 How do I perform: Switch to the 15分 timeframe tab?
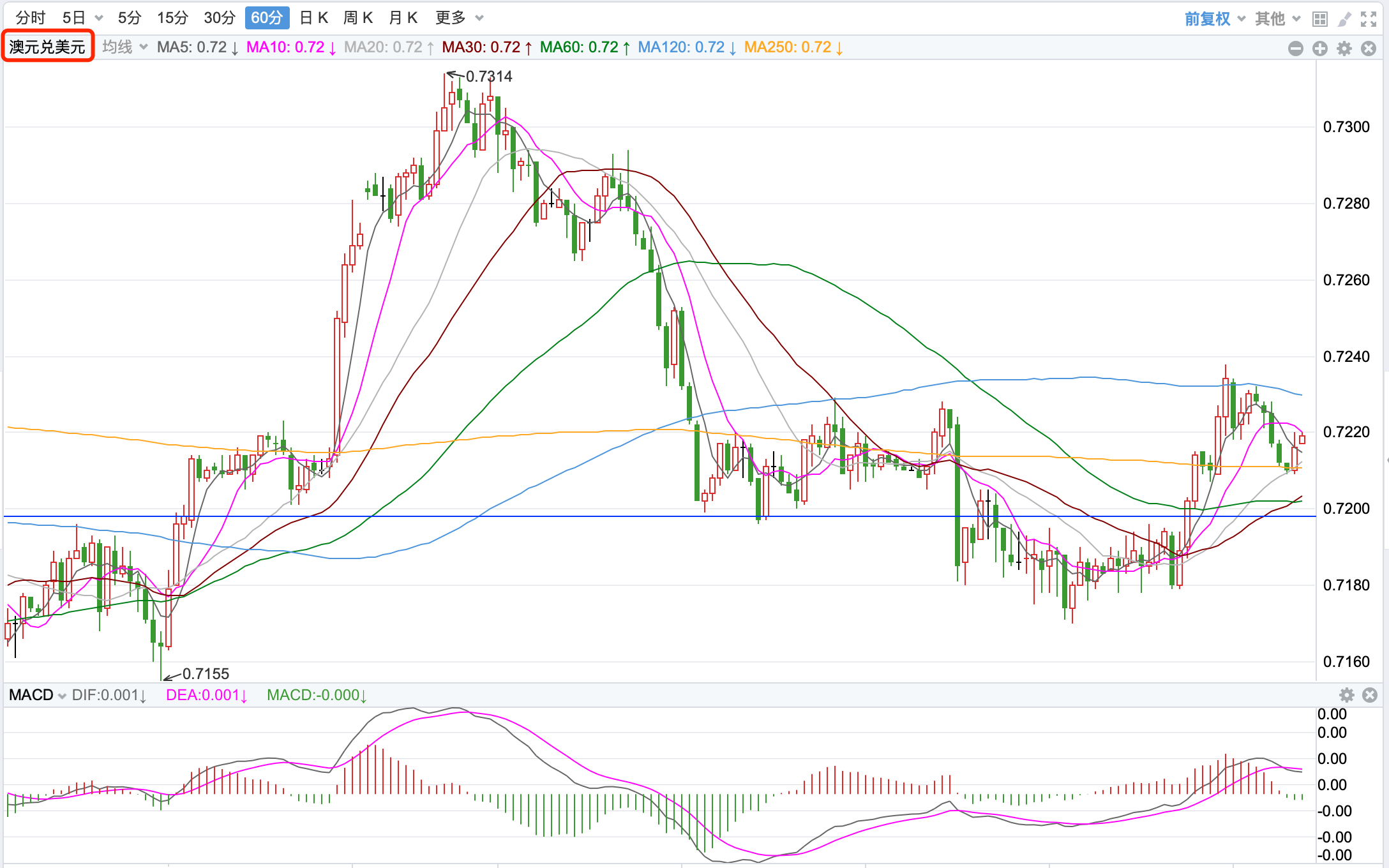[172, 18]
